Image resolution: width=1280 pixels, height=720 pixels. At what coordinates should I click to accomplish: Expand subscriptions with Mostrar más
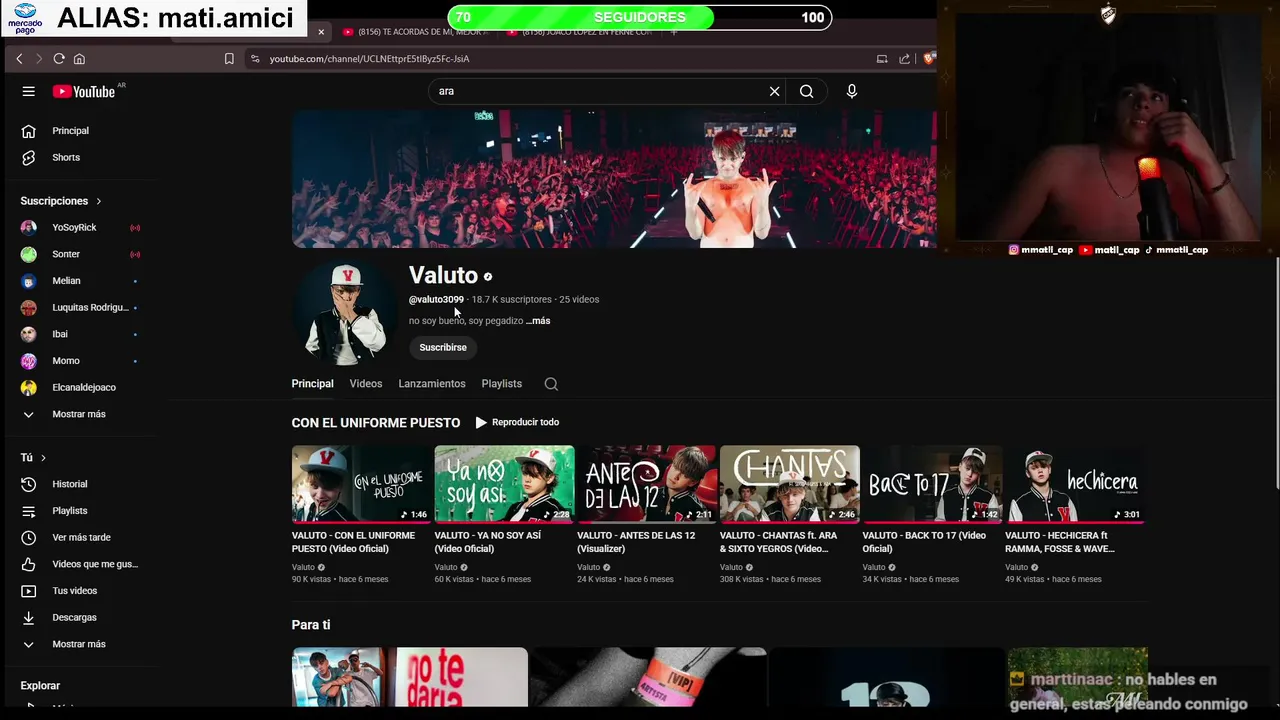[x=80, y=414]
